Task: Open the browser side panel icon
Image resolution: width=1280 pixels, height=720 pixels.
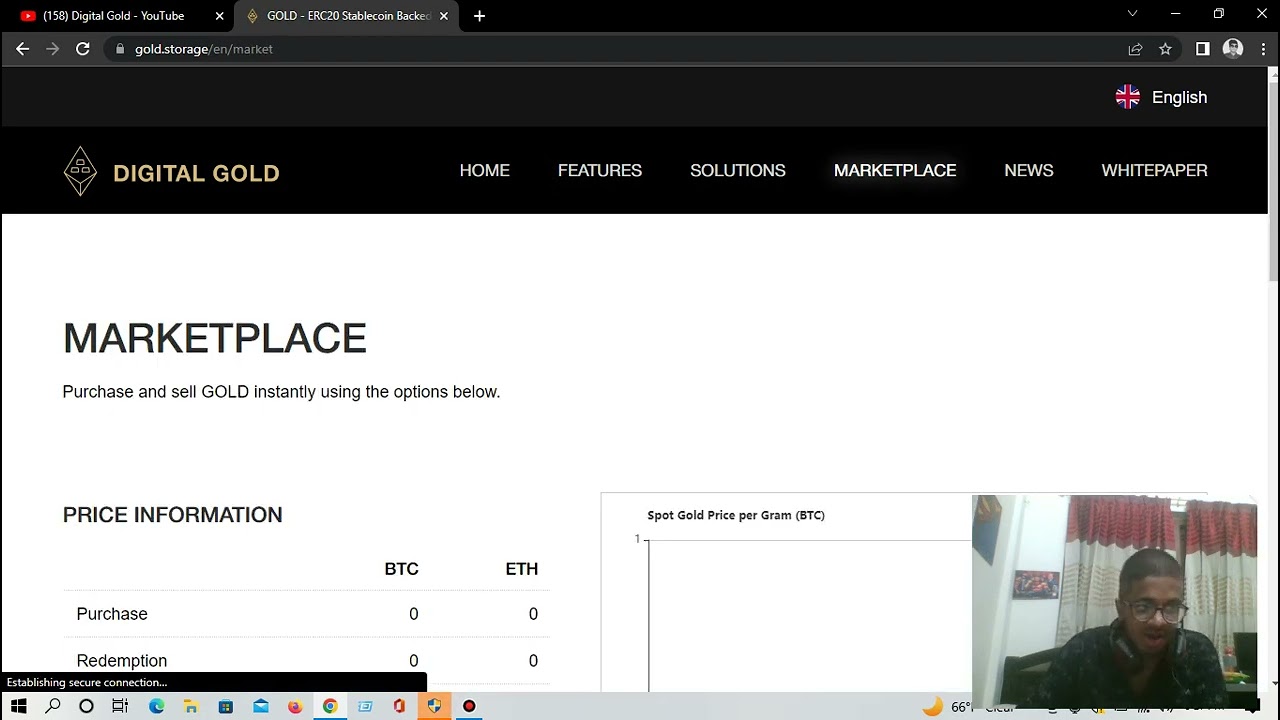Action: click(1202, 49)
